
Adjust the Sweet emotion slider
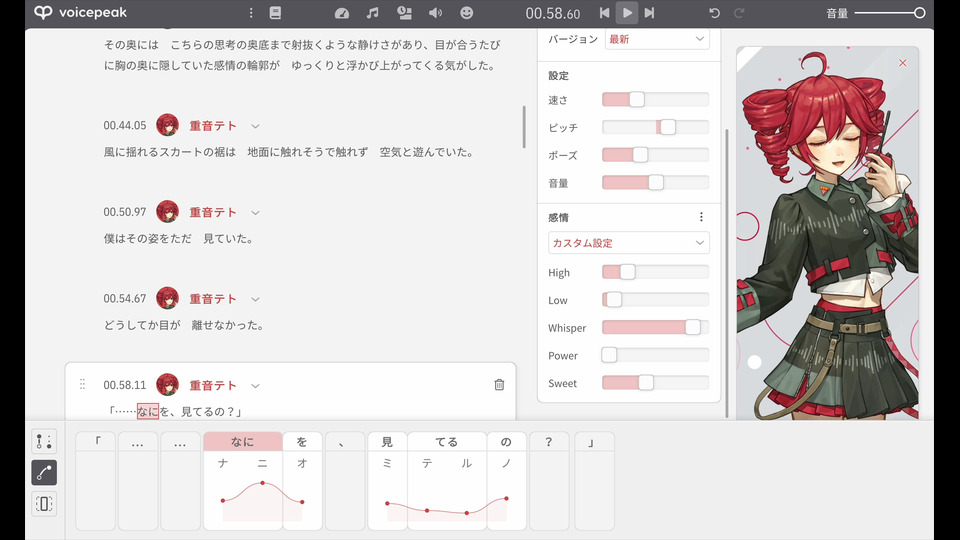655,383
